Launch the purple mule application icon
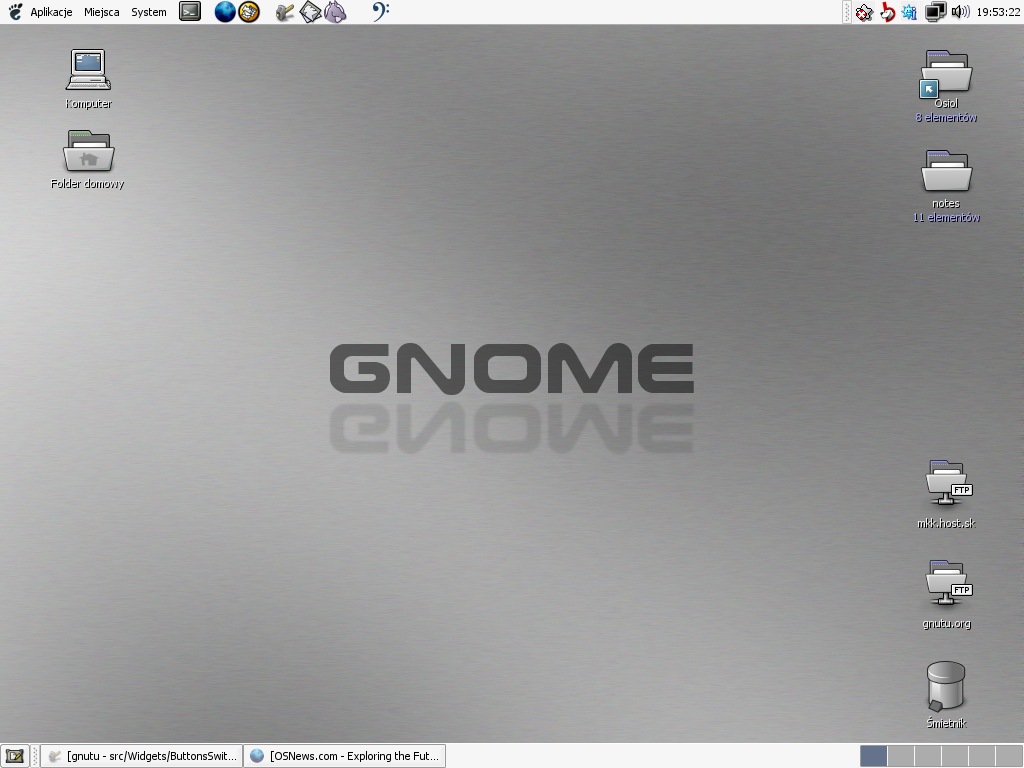This screenshot has height=768, width=1024. [x=334, y=12]
